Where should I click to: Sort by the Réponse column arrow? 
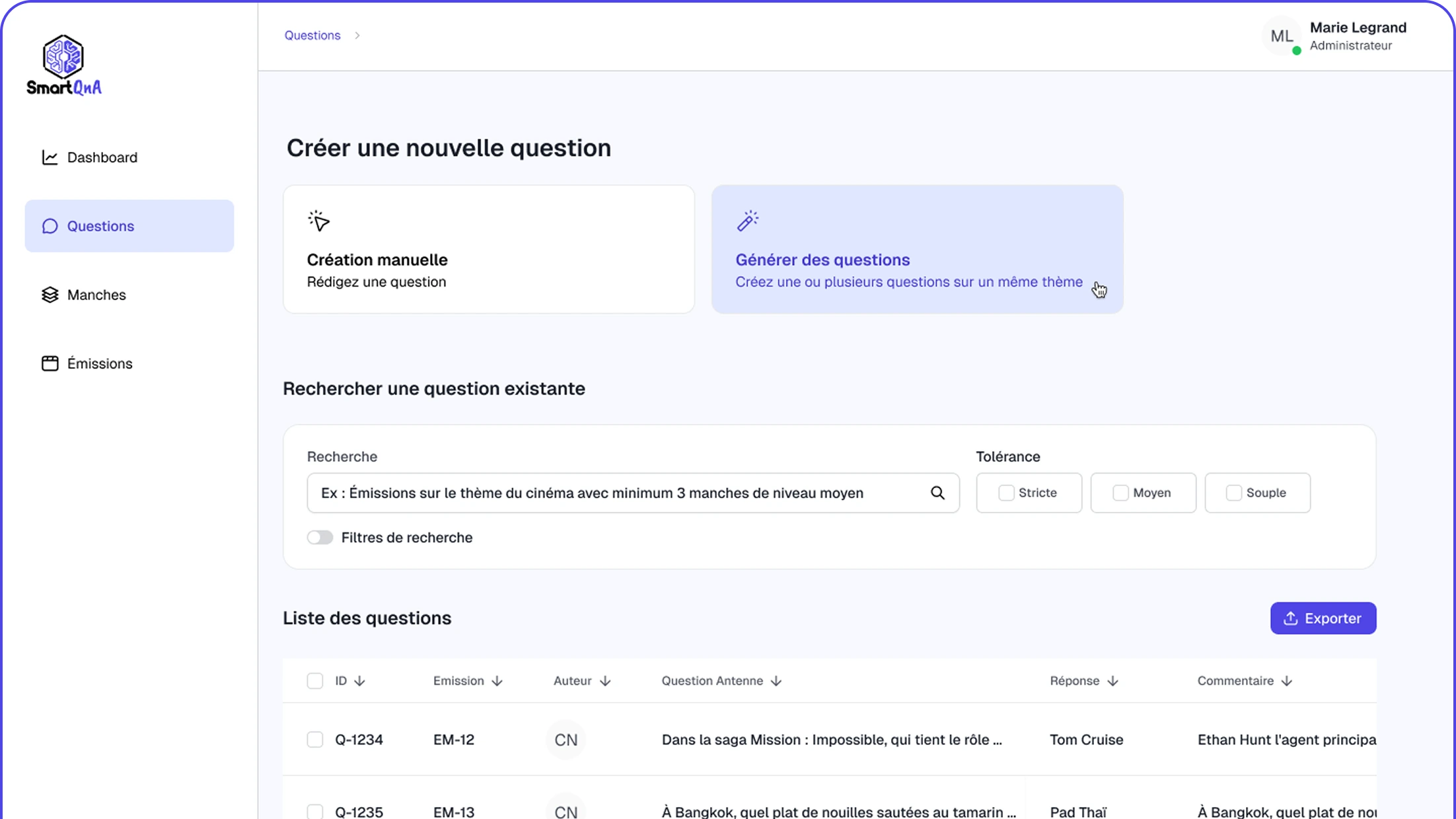tap(1112, 681)
